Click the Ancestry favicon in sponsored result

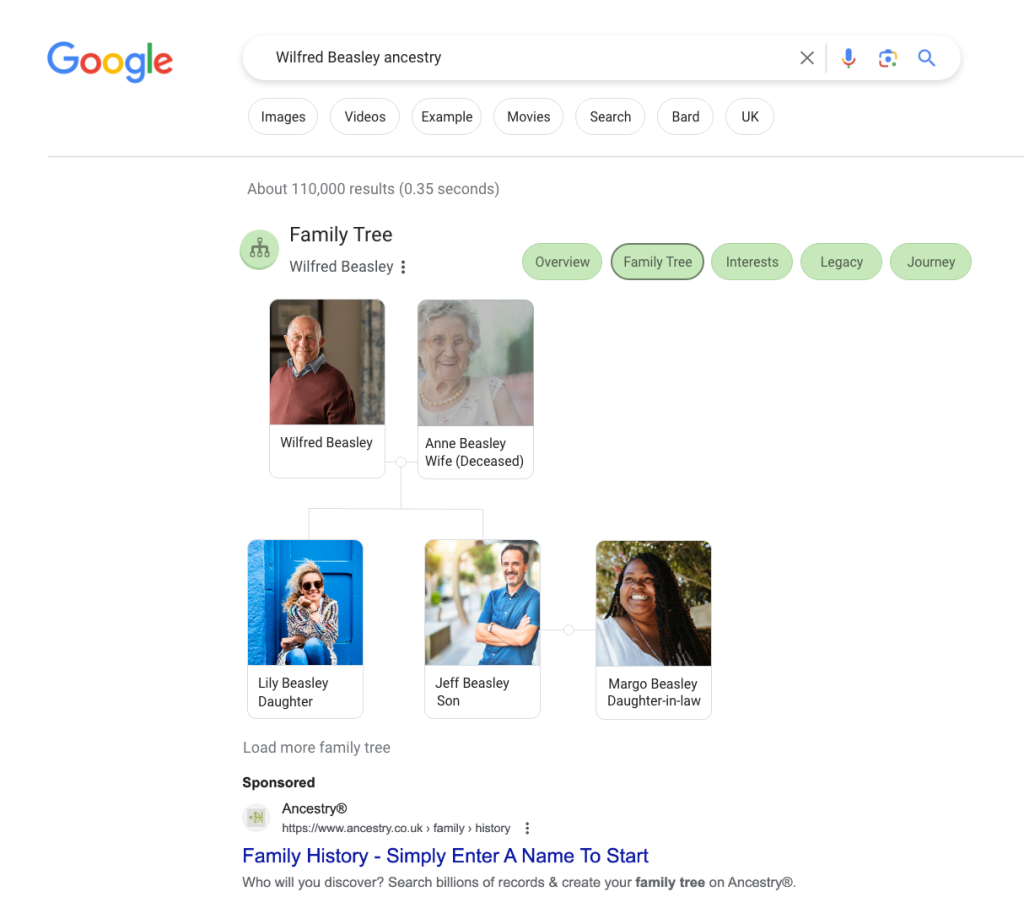pyautogui.click(x=257, y=818)
